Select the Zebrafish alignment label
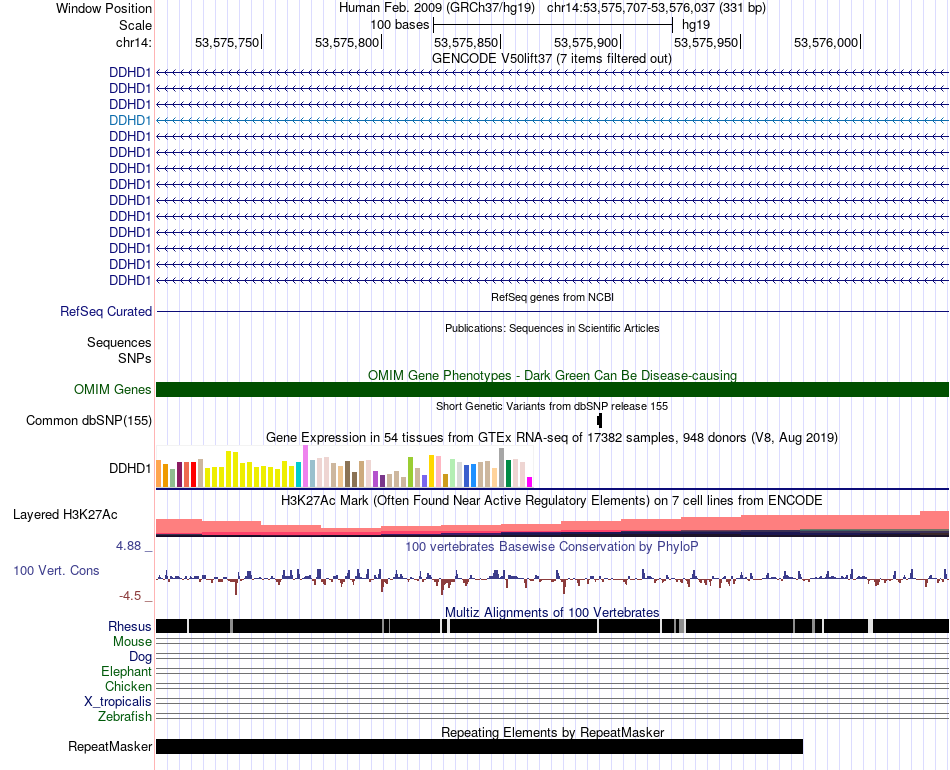This screenshot has width=950, height=770. 125,717
